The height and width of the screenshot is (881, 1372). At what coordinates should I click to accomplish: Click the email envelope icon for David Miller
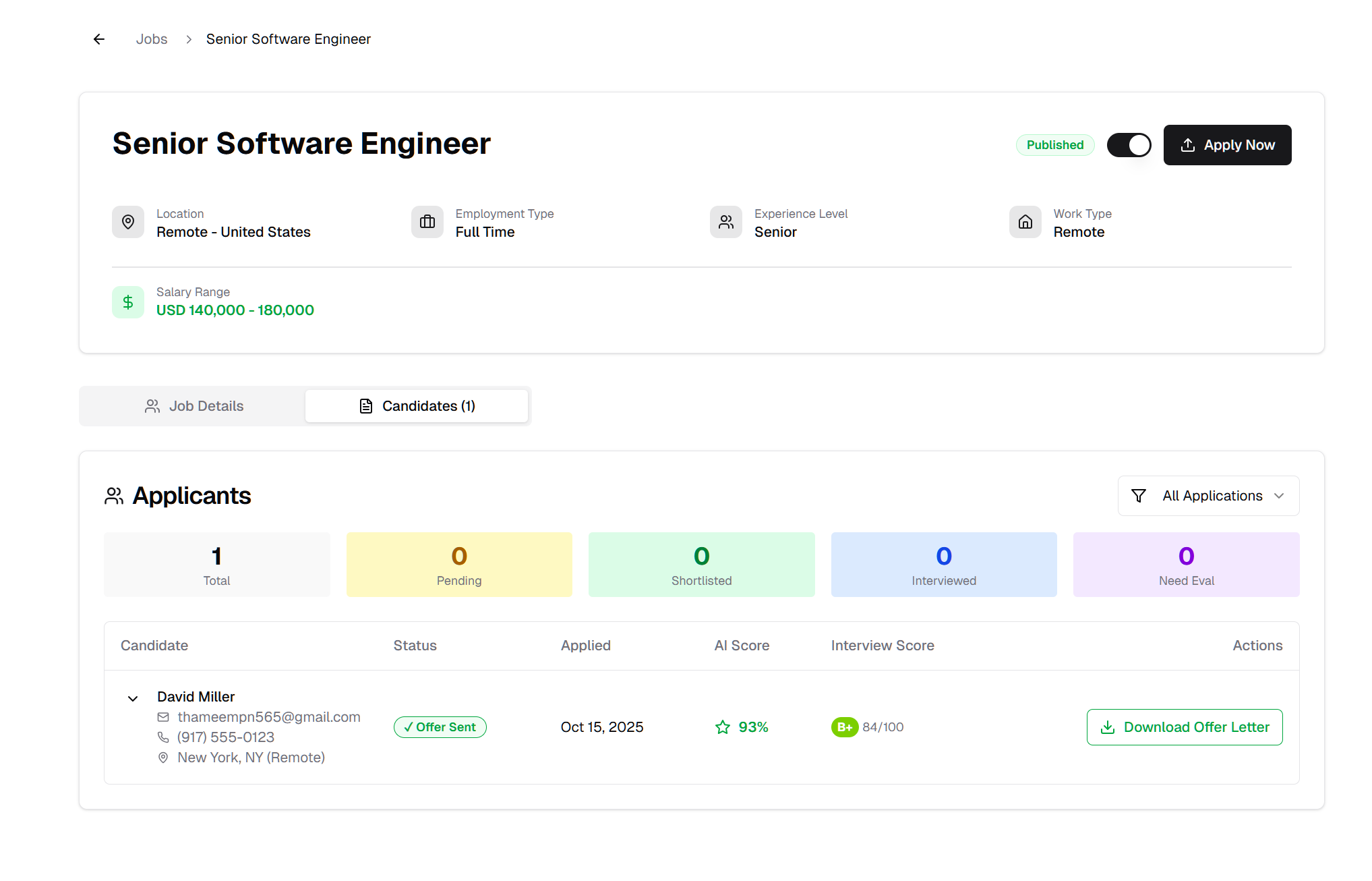(163, 717)
